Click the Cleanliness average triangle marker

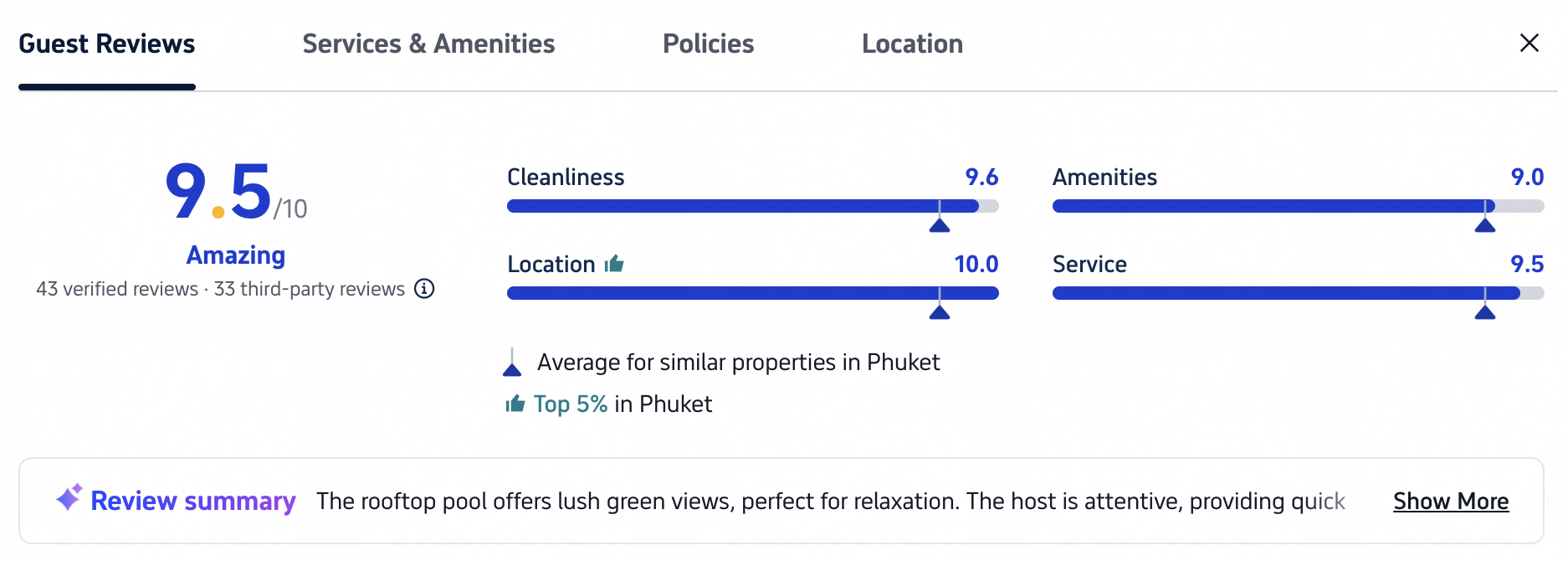click(x=940, y=224)
